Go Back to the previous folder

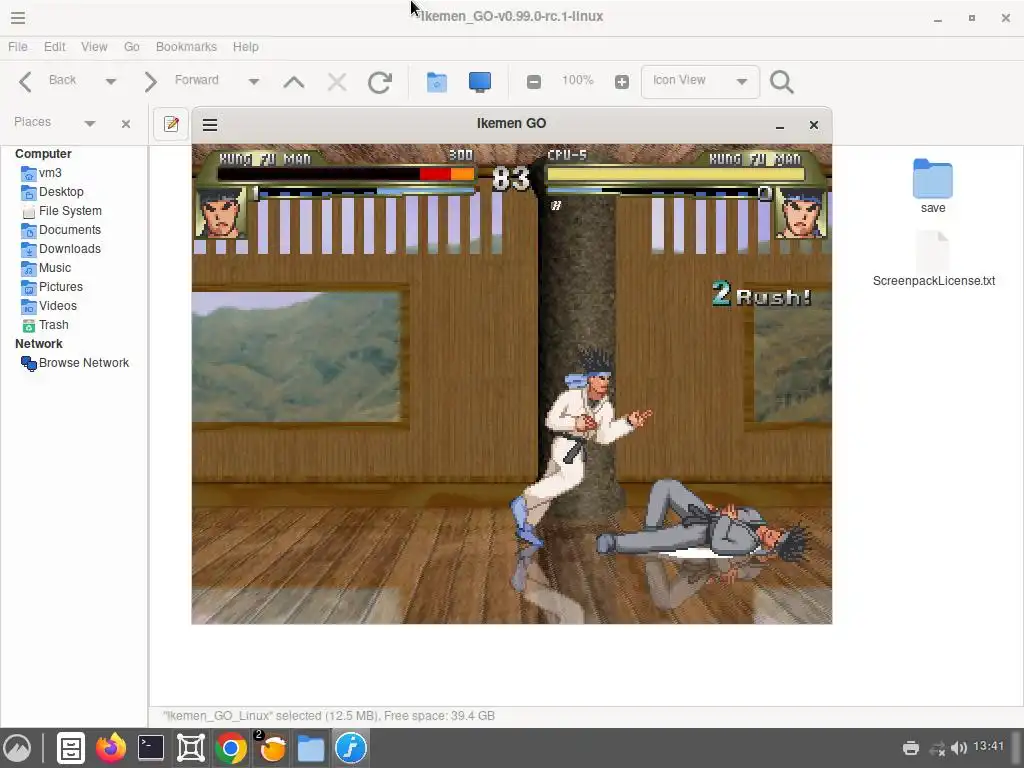pyautogui.click(x=46, y=81)
